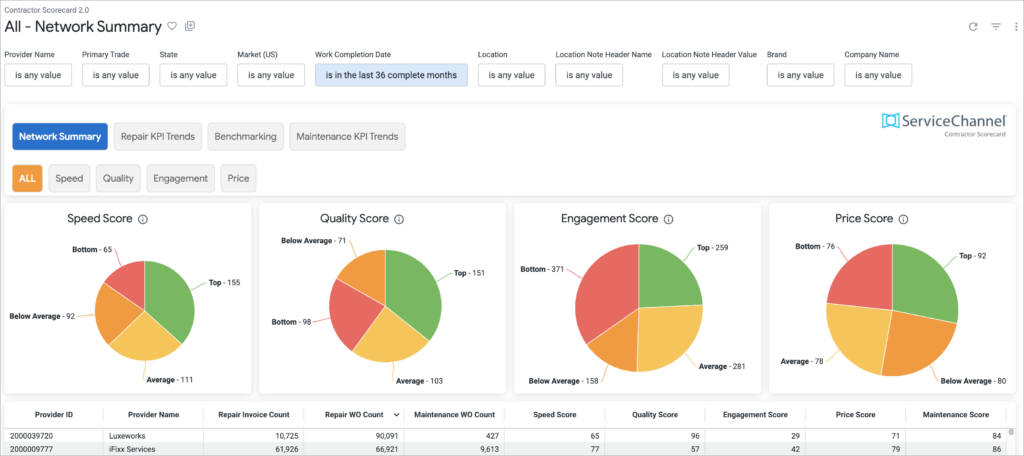Click the Engagement Score info icon
This screenshot has width=1024, height=456.
click(668, 219)
